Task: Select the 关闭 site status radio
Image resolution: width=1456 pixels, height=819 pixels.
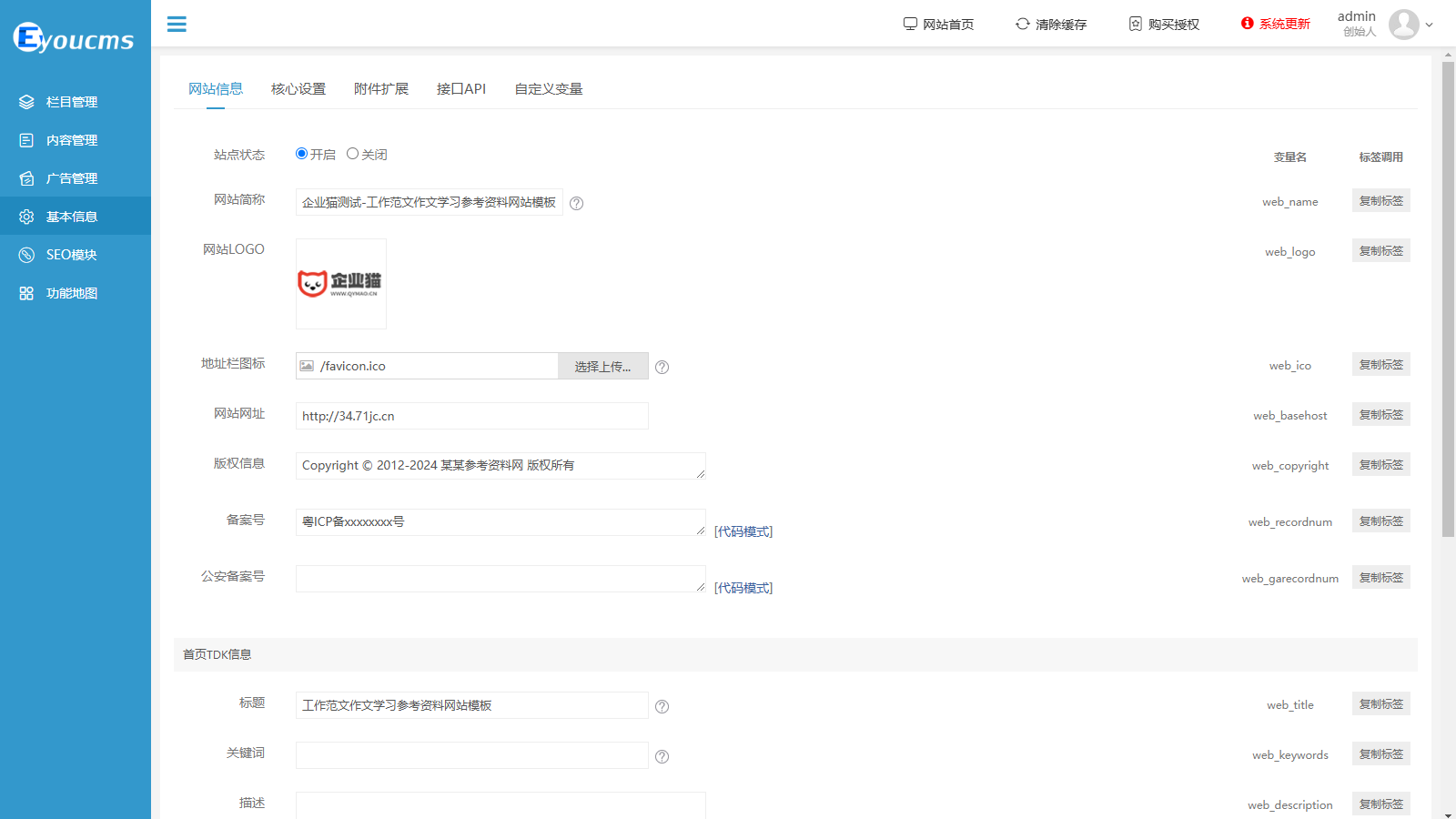Action: tap(352, 154)
